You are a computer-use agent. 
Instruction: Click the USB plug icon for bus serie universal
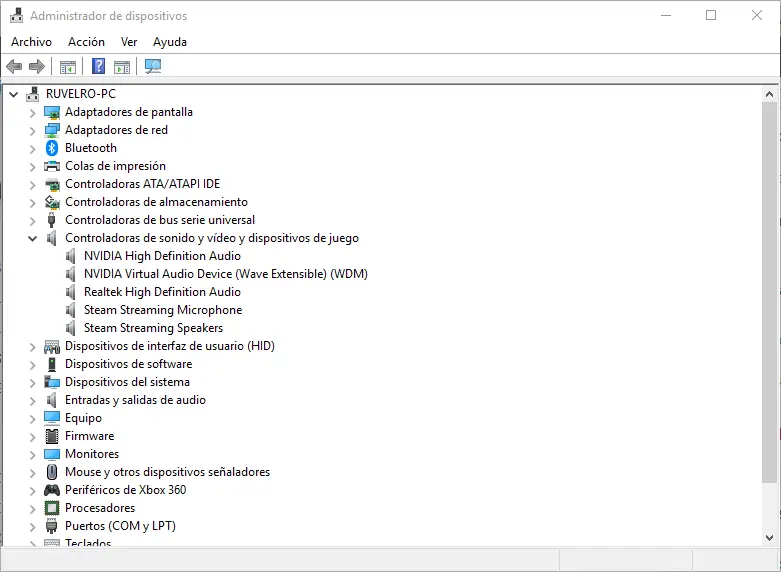51,220
